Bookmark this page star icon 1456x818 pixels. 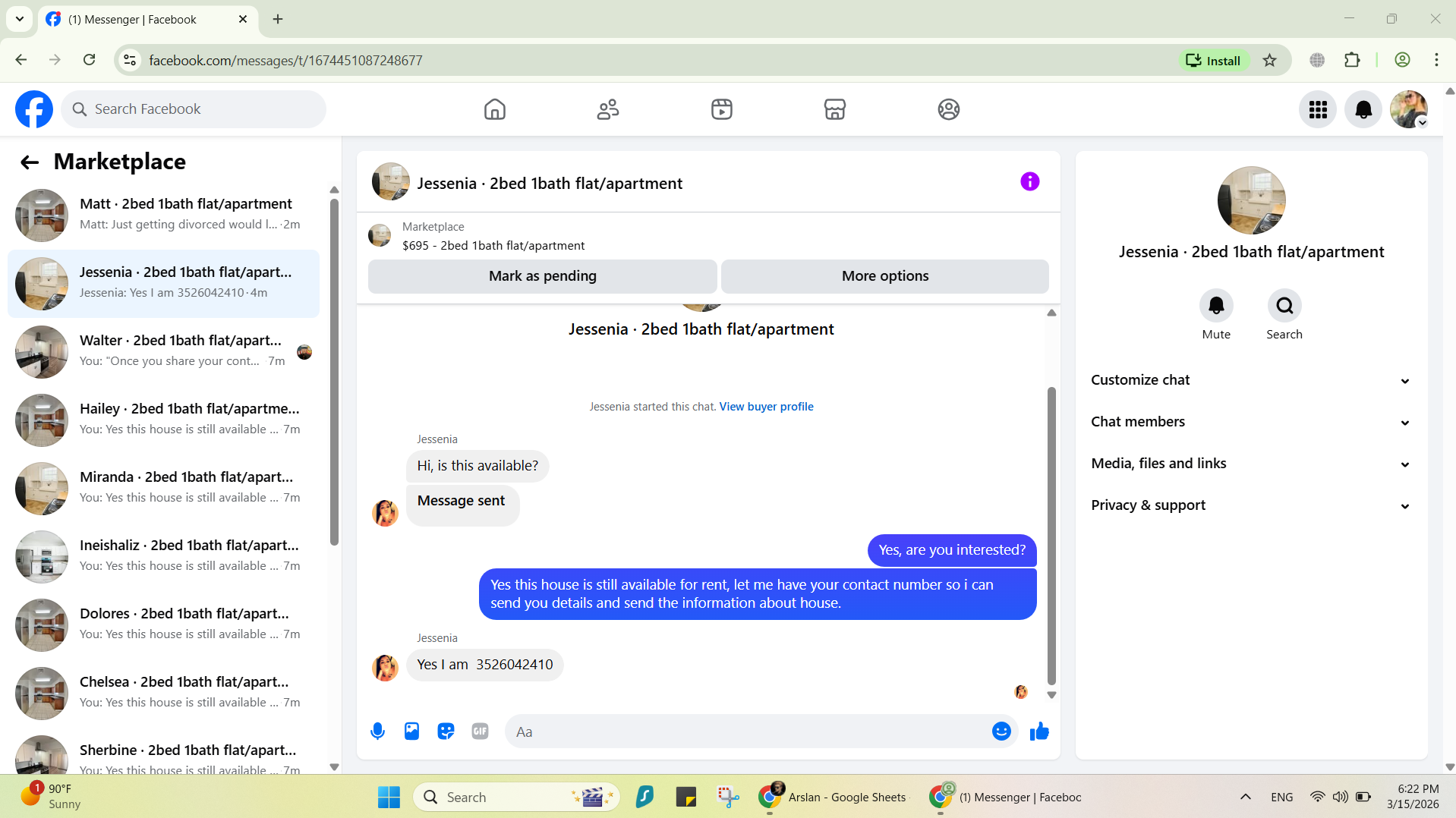point(1270,60)
